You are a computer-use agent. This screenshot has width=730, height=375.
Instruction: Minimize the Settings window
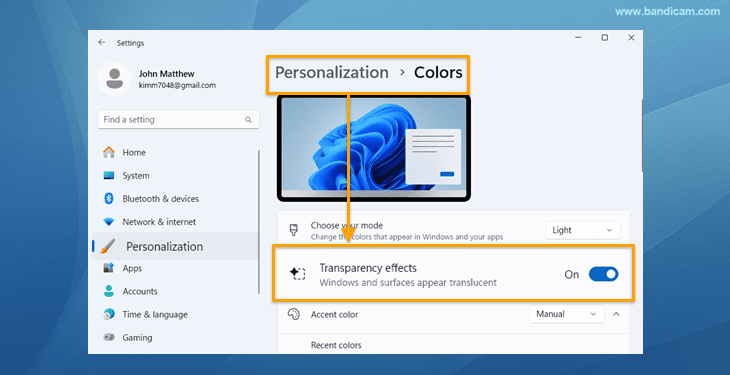point(578,38)
